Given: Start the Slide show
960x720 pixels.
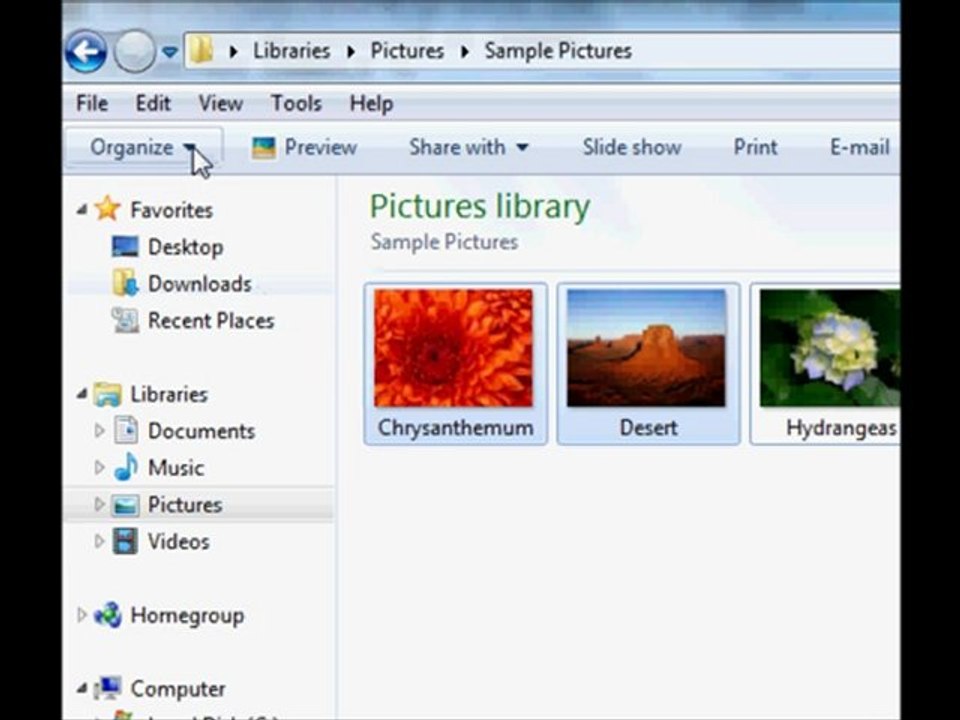Looking at the screenshot, I should [632, 148].
